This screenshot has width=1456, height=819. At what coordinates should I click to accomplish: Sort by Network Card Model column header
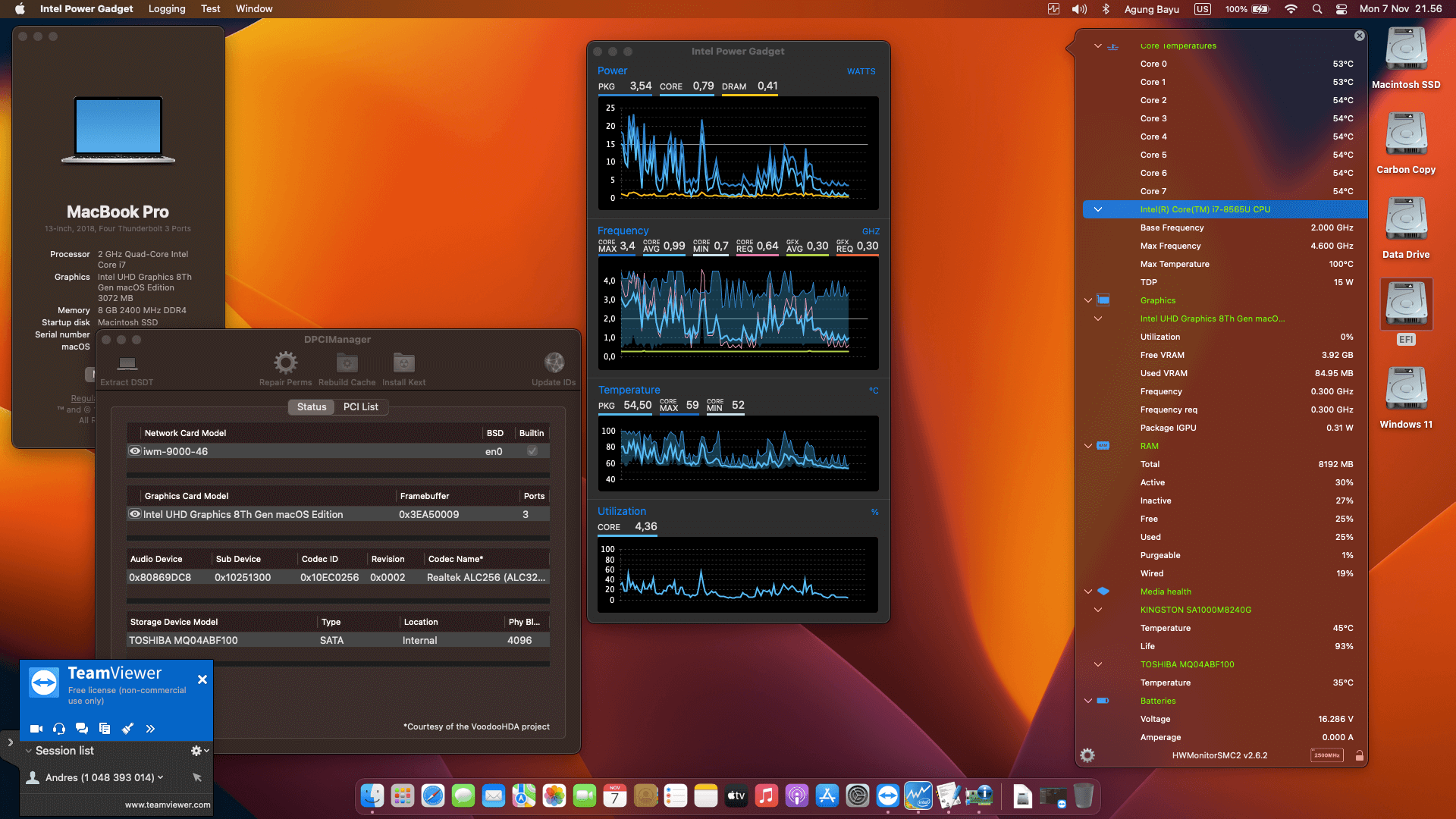[x=312, y=433]
